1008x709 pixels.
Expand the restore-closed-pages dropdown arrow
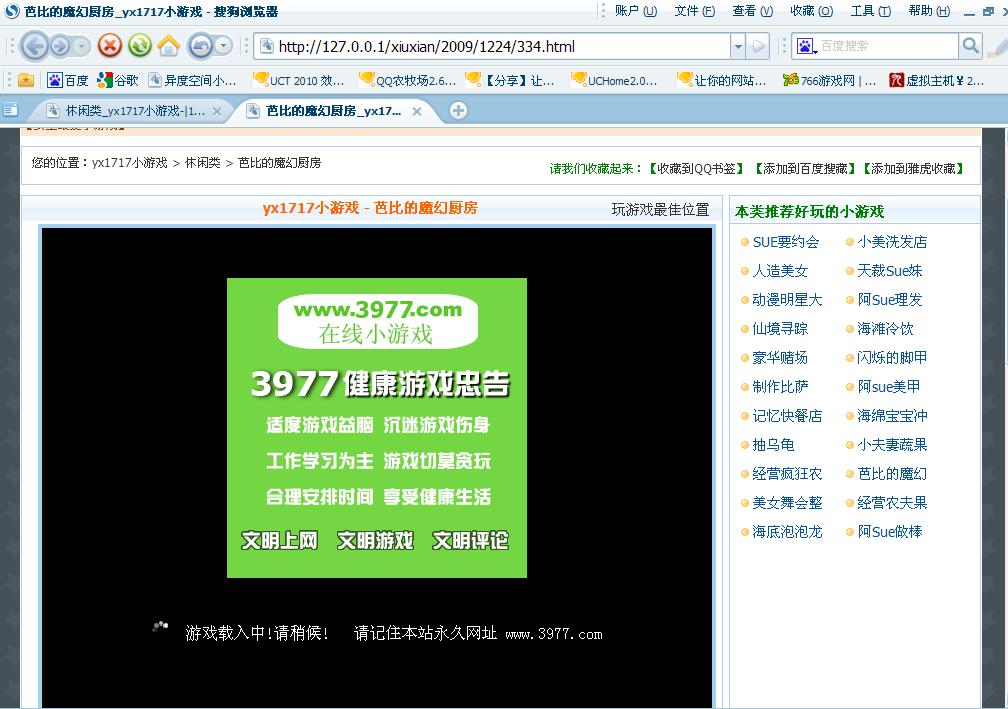pyautogui.click(x=223, y=46)
